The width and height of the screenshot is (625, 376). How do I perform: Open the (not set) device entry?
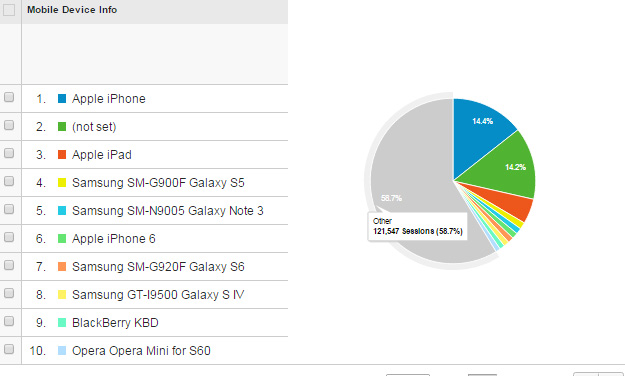94,127
